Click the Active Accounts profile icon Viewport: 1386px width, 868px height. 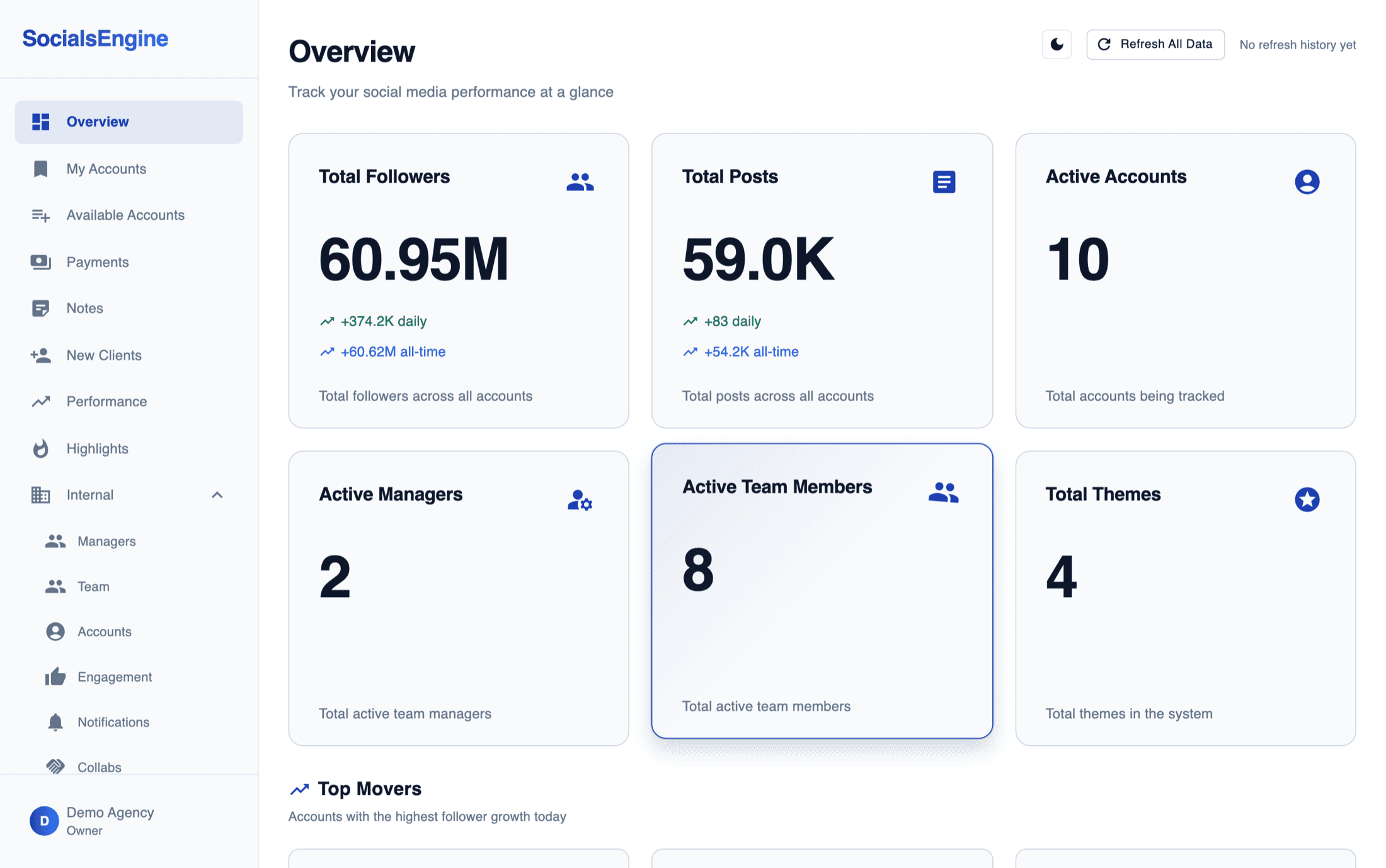1307,182
